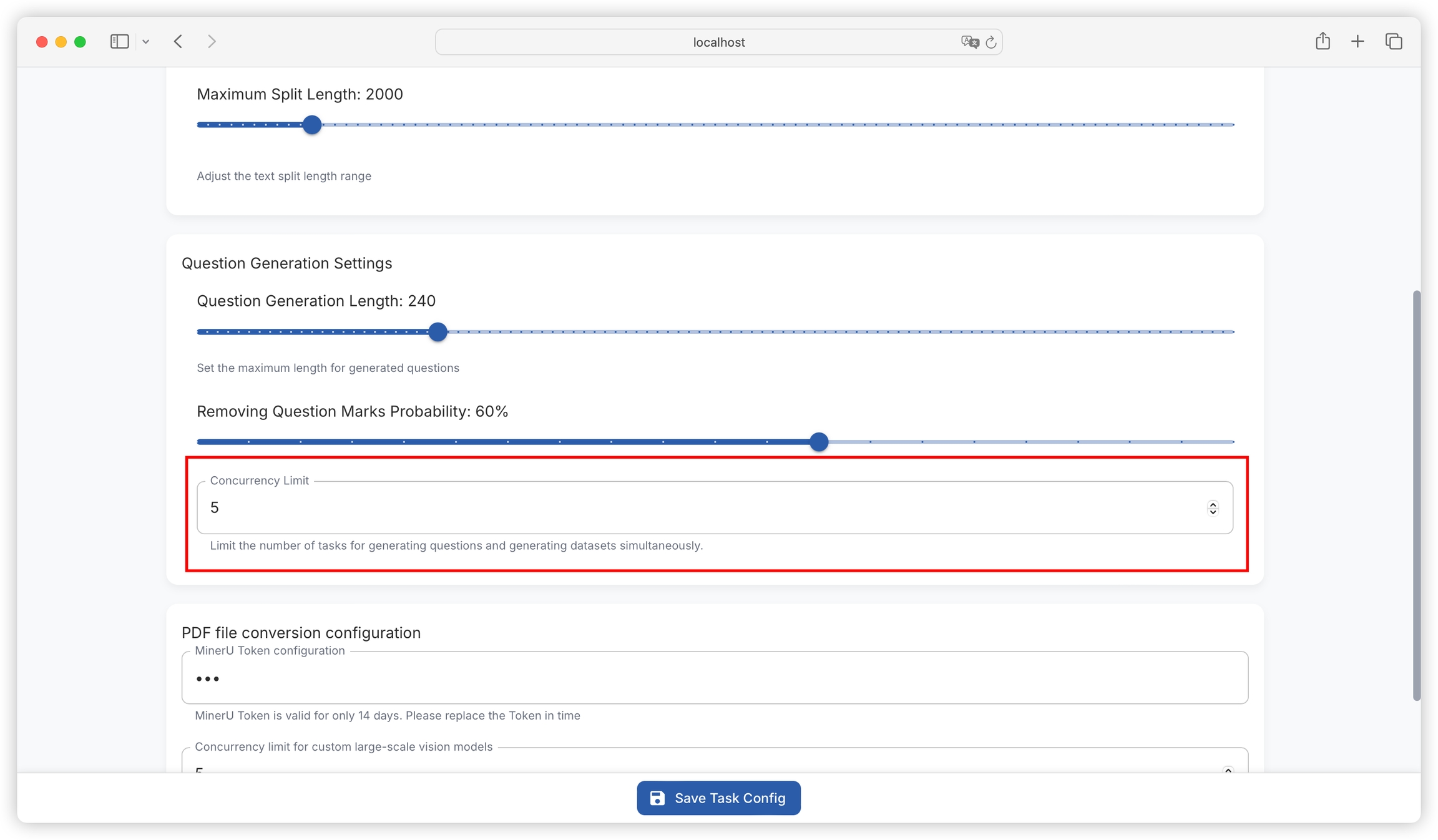Open the Share icon menu
The width and height of the screenshot is (1438, 840).
(x=1323, y=41)
